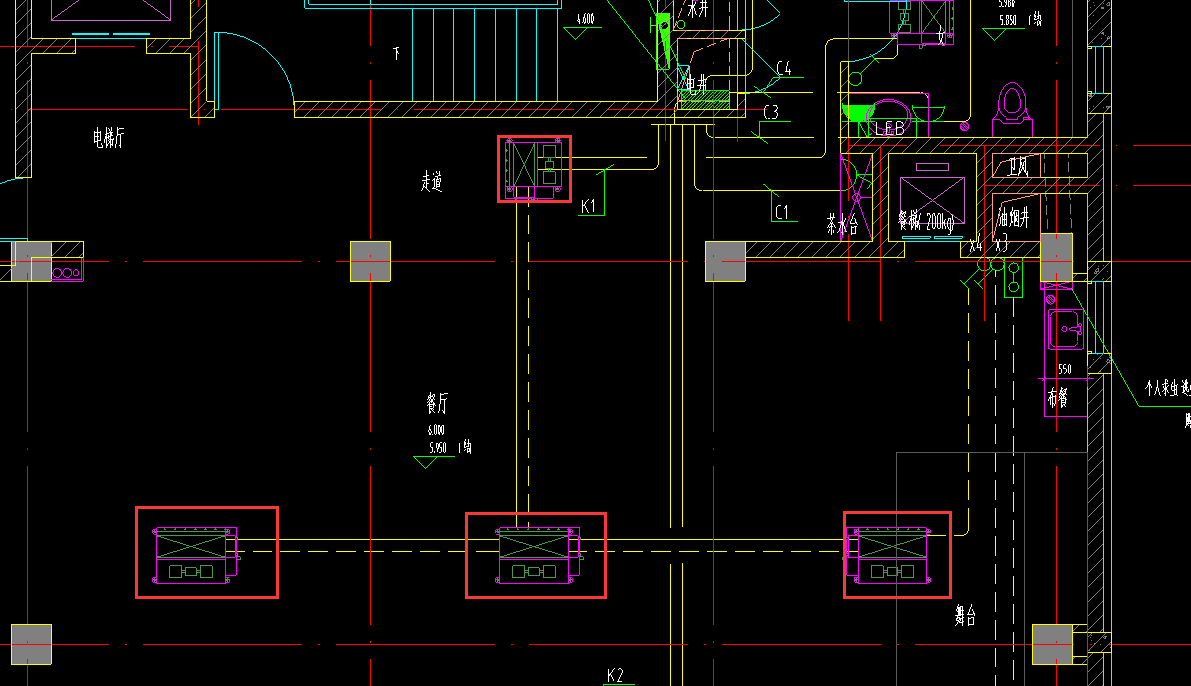Click the 茶水台 label
The height and width of the screenshot is (686, 1191).
[x=842, y=223]
